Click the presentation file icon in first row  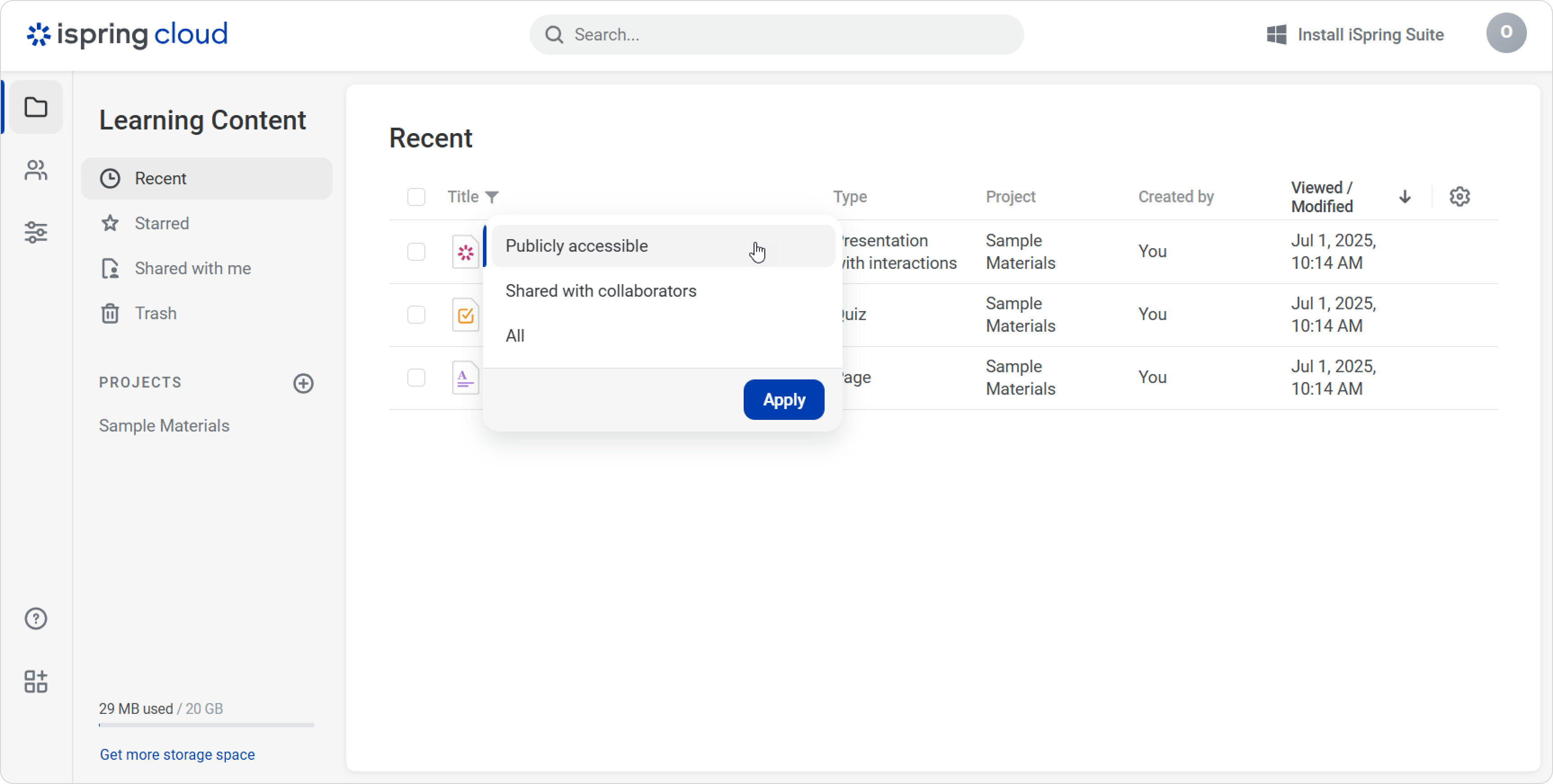pos(465,251)
